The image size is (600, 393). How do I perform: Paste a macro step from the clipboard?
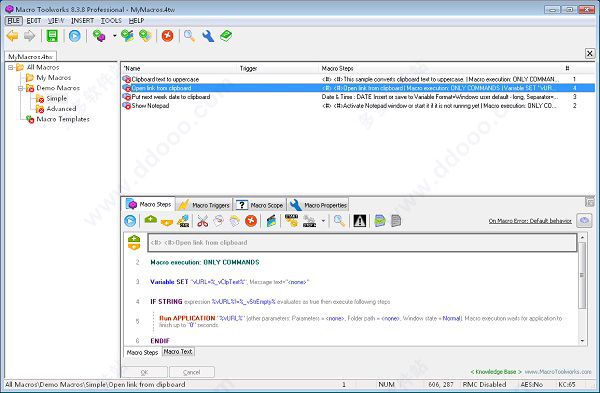click(235, 221)
